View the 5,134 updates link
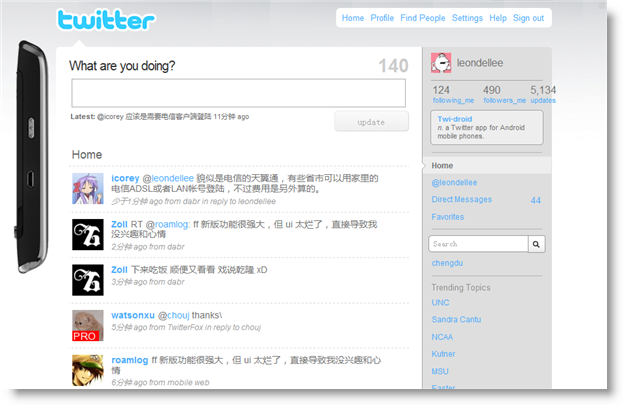Screen dimensions: 623x405 [543, 95]
